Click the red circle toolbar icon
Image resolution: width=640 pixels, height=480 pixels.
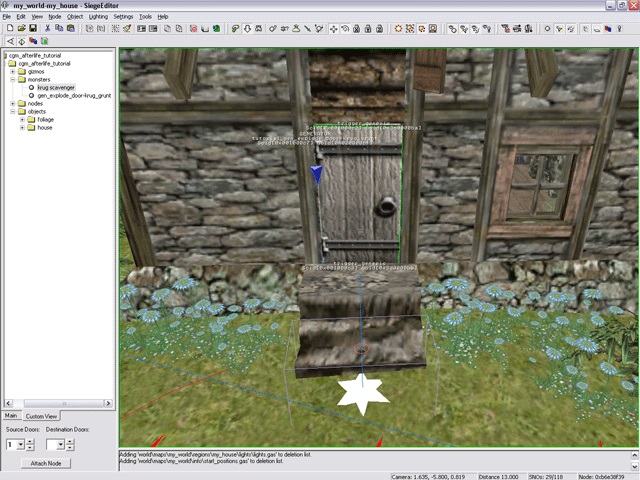click(193, 29)
